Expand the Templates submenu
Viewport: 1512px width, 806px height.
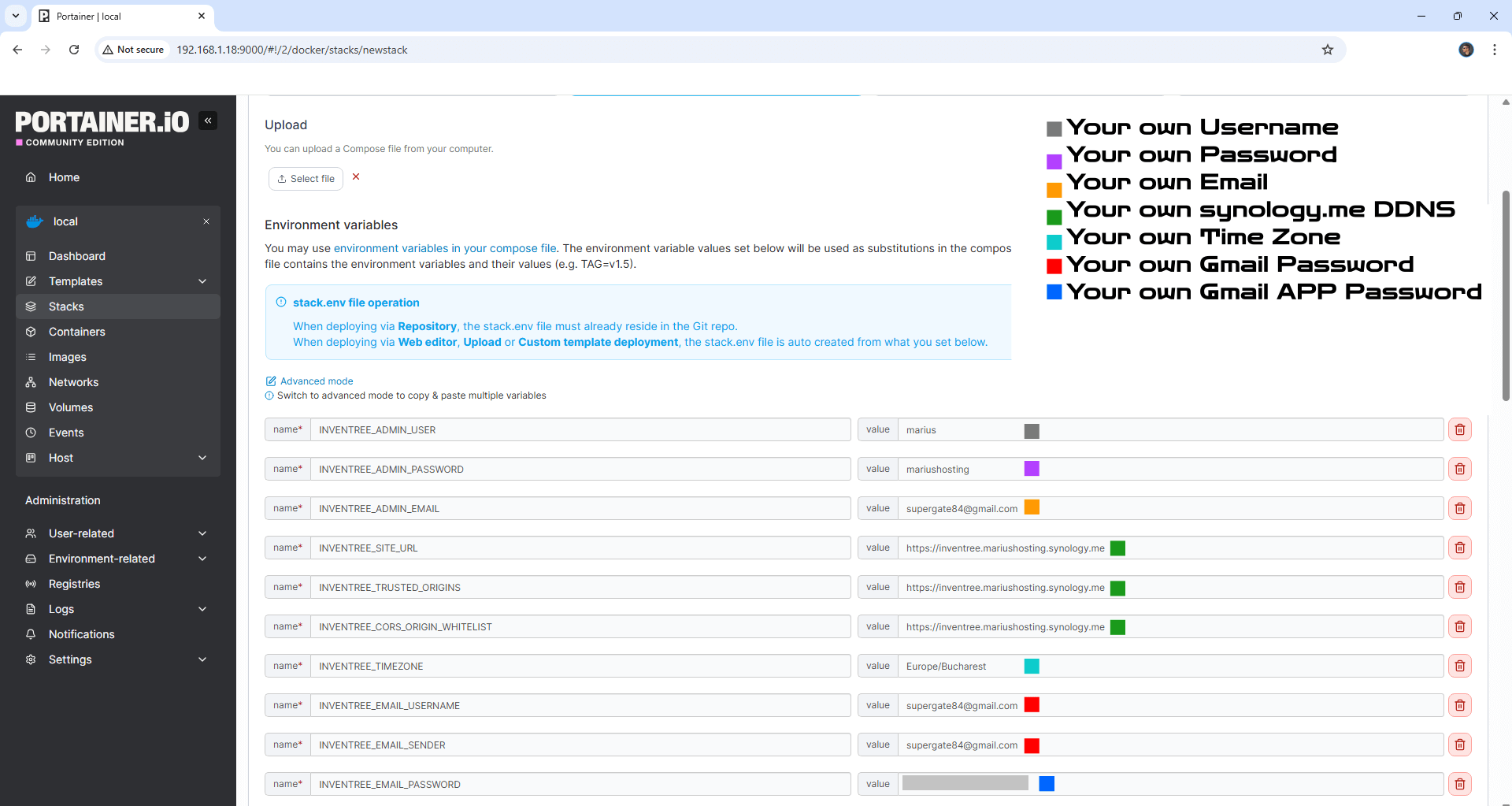click(x=202, y=281)
